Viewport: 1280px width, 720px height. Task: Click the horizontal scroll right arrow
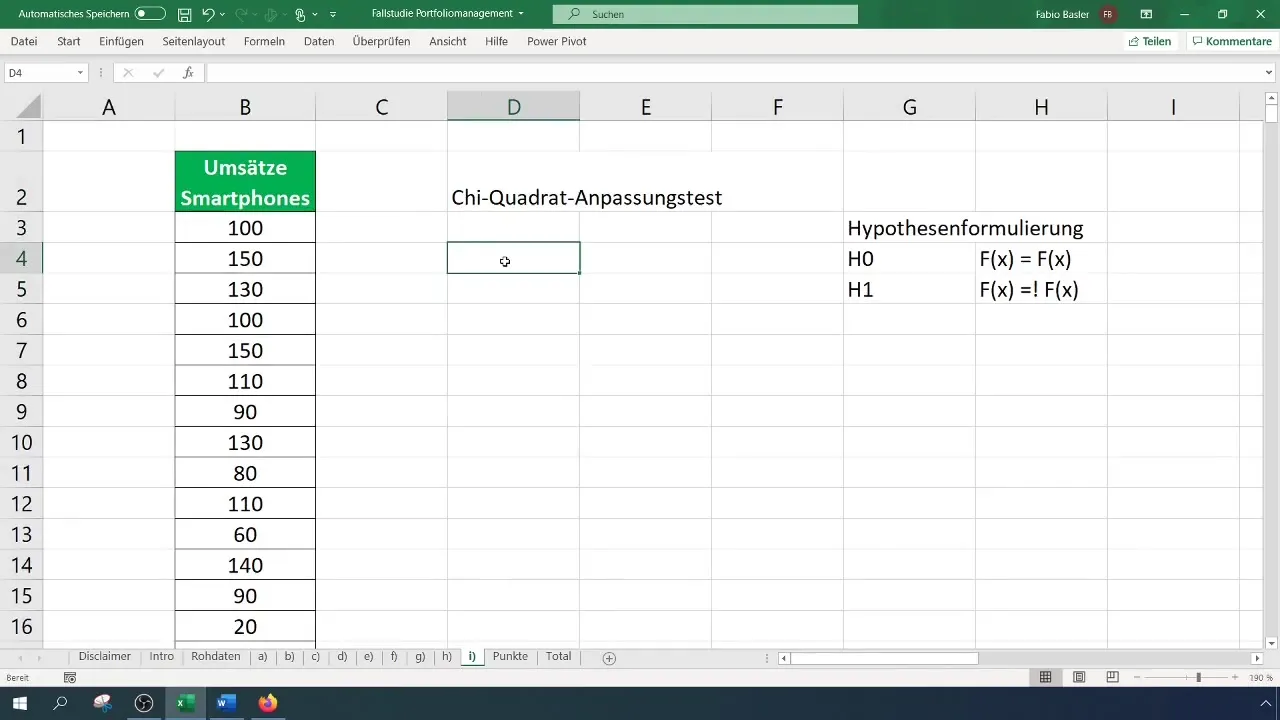(x=1257, y=658)
